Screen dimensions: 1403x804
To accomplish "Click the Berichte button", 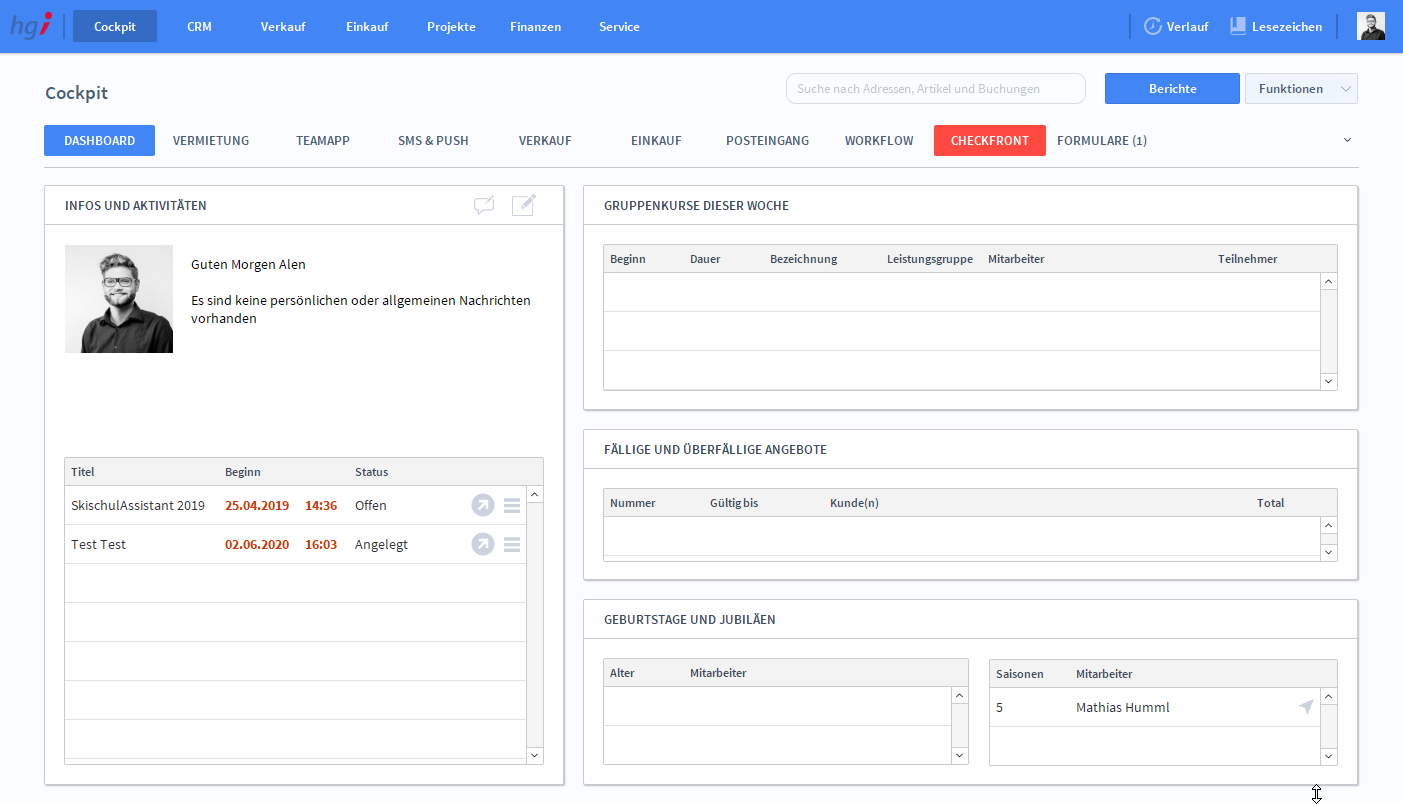I will (1172, 89).
